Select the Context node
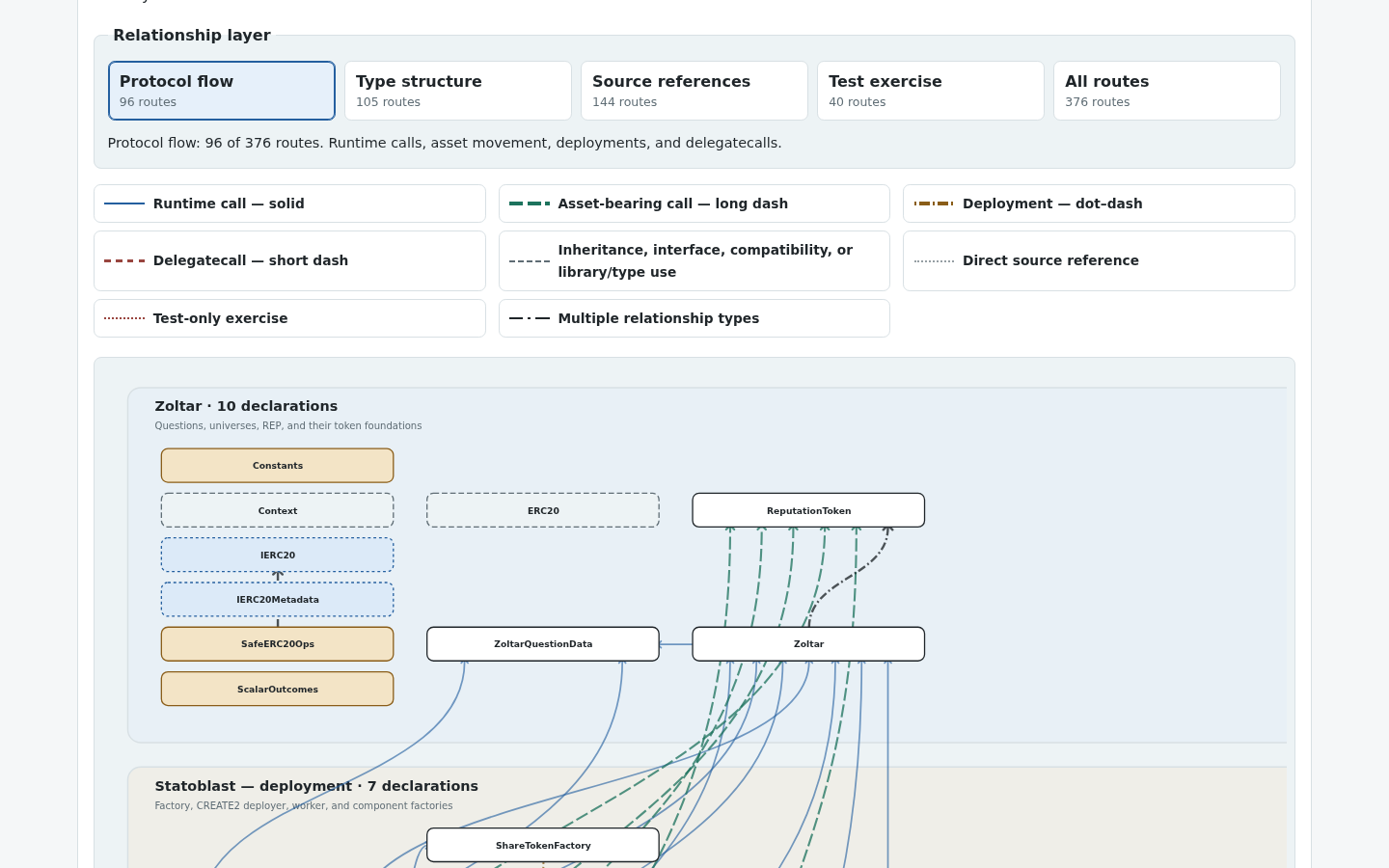The width and height of the screenshot is (1389, 868). [x=278, y=510]
